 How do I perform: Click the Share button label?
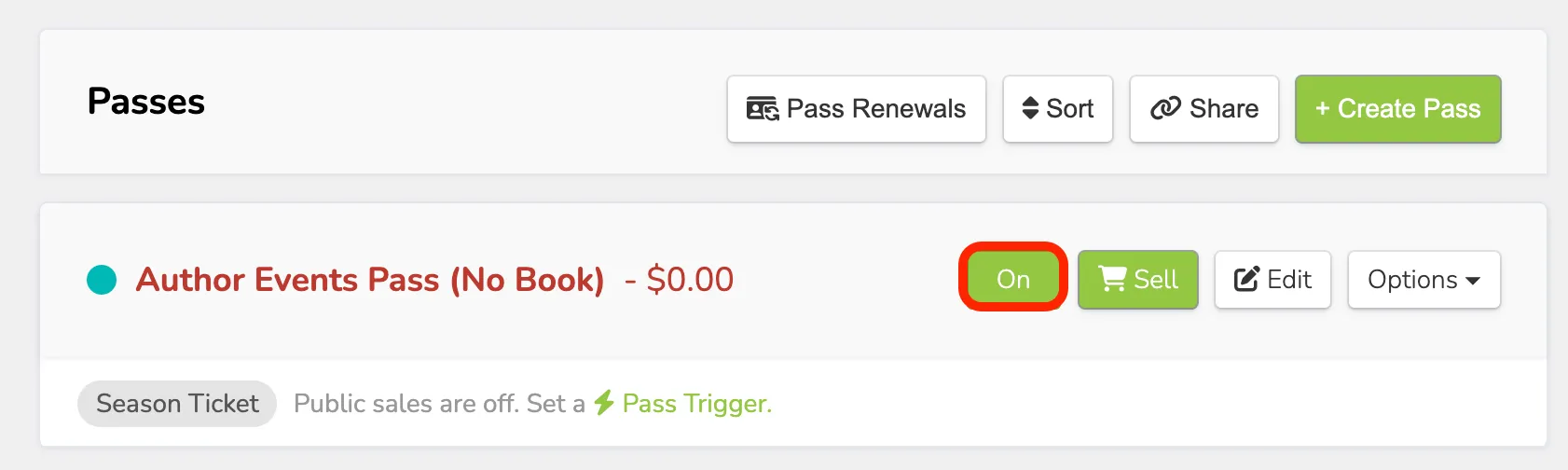[x=1224, y=109]
